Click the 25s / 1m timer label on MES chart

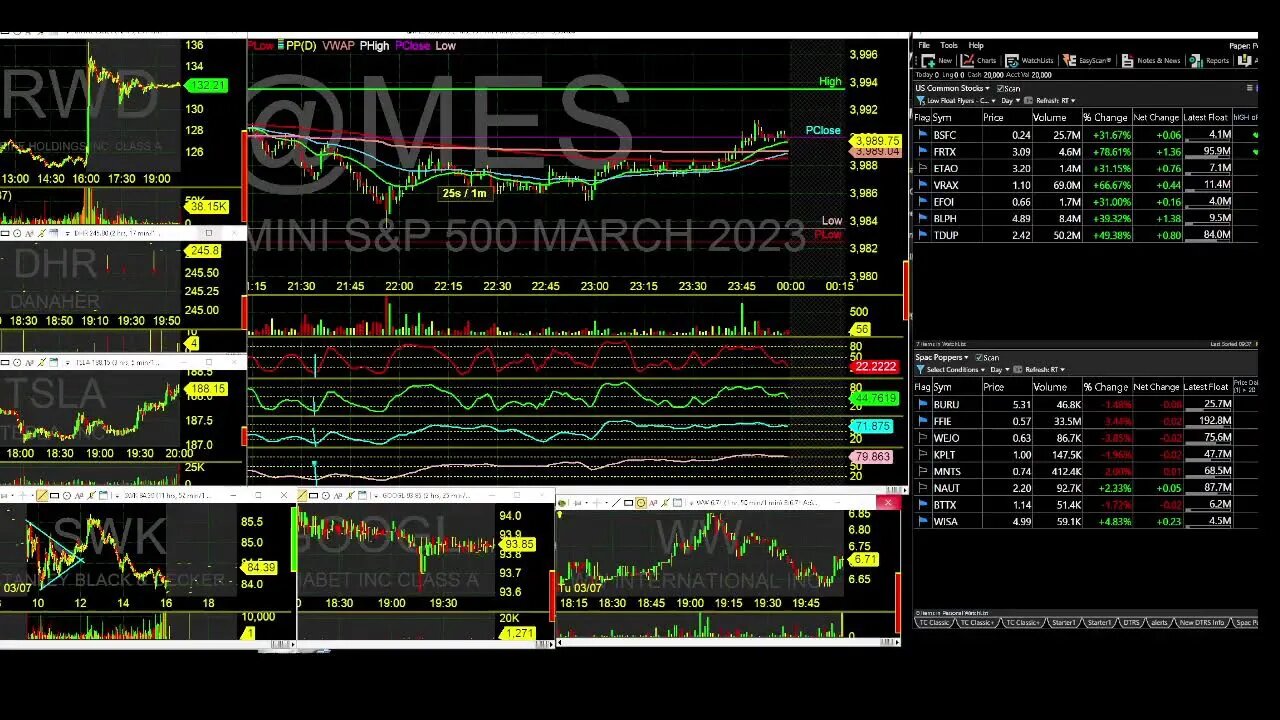(x=465, y=193)
